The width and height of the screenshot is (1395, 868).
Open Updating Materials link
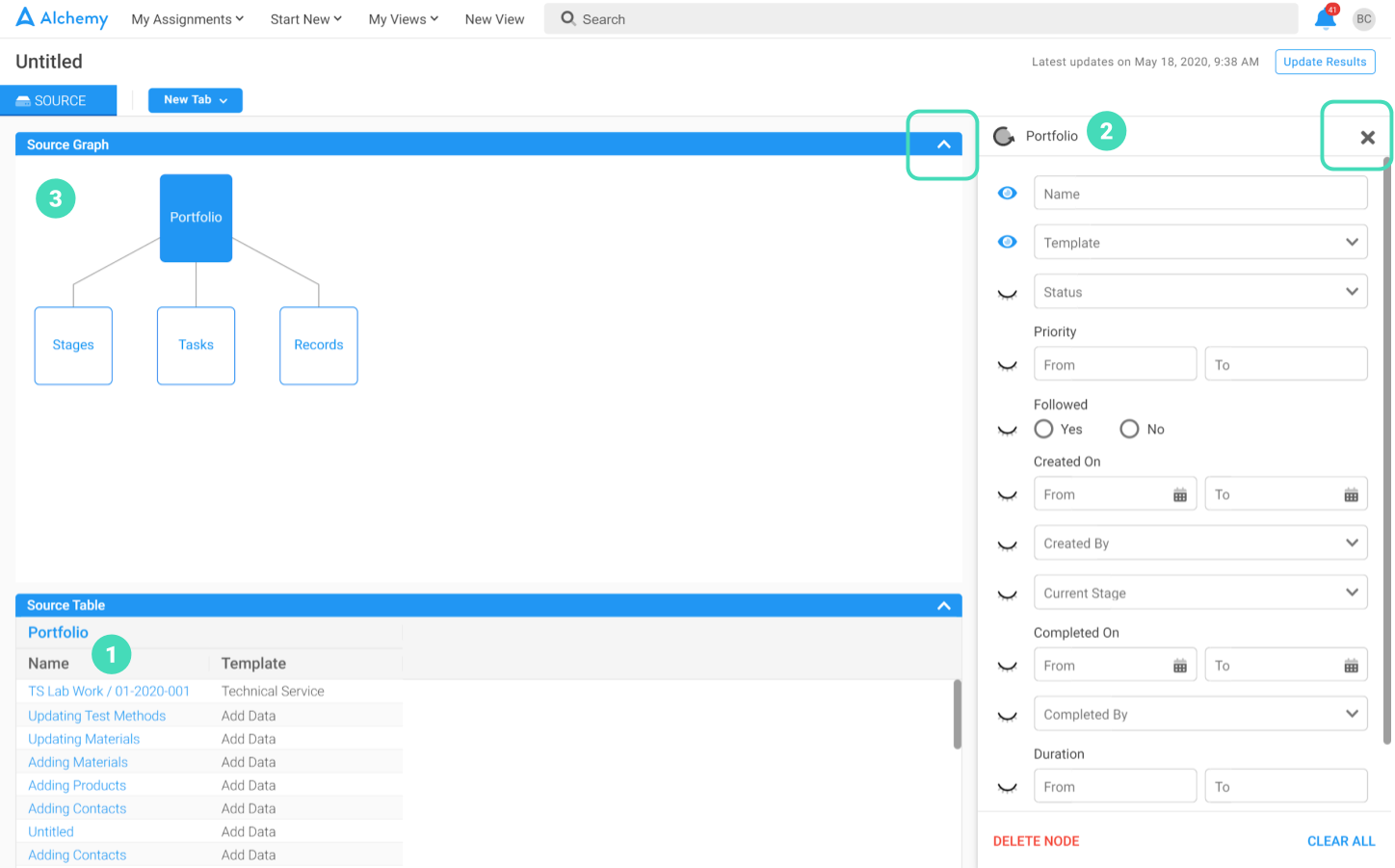pyautogui.click(x=84, y=739)
